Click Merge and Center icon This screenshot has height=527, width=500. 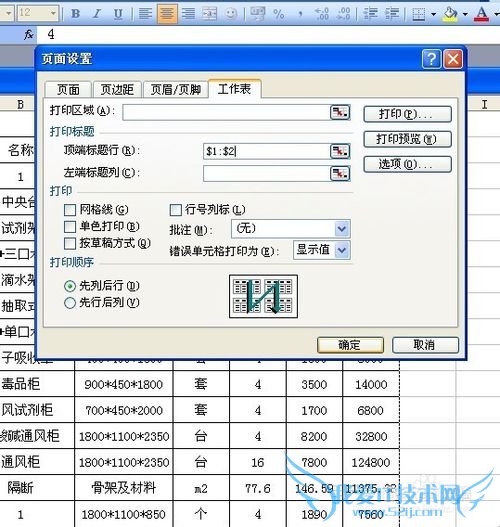(x=210, y=14)
